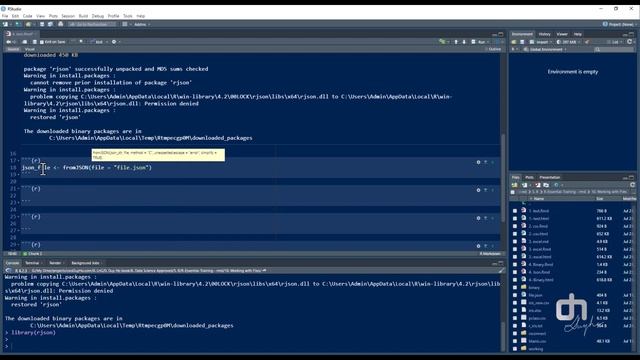This screenshot has width=640, height=360.
Task: Check the box for 4. Json.Rmd
Action: click(x=515, y=272)
